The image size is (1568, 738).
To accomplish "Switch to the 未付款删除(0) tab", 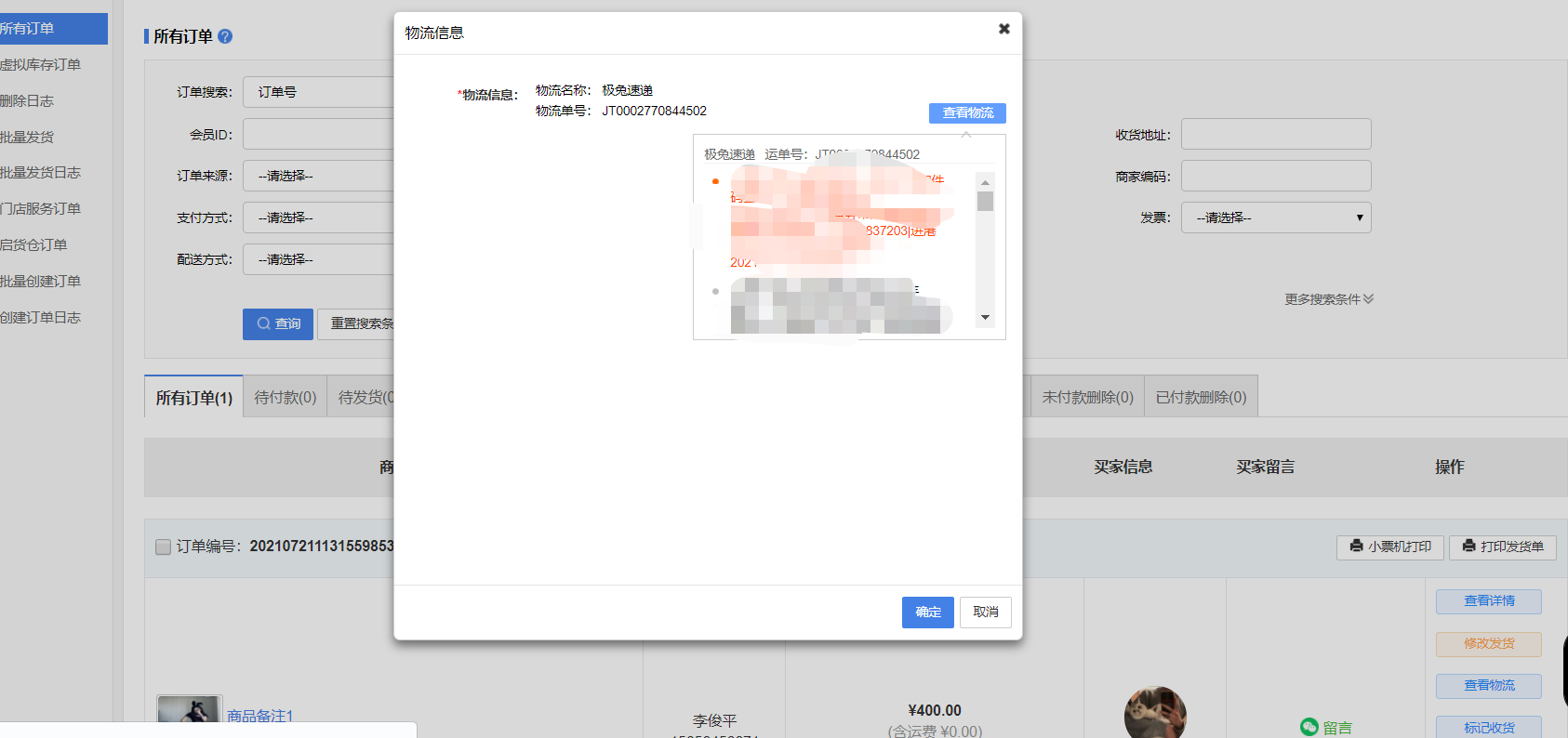I will coord(1086,397).
